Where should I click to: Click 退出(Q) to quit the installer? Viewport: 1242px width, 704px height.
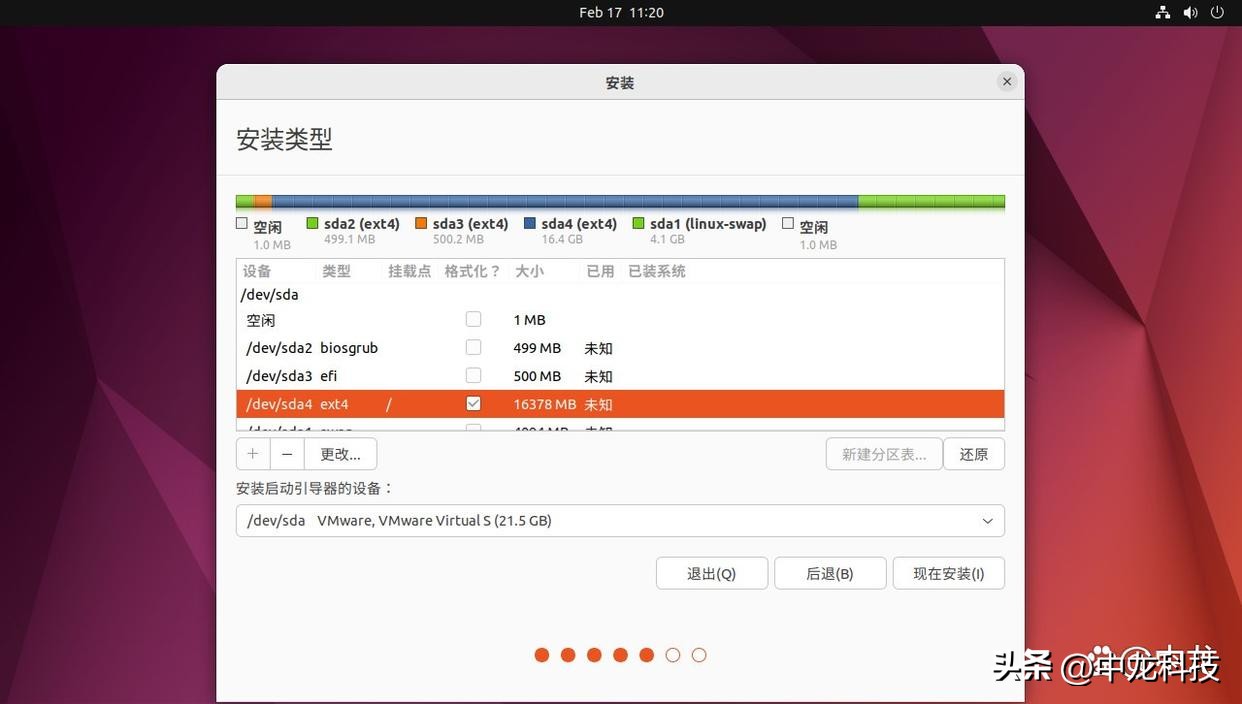pos(711,573)
